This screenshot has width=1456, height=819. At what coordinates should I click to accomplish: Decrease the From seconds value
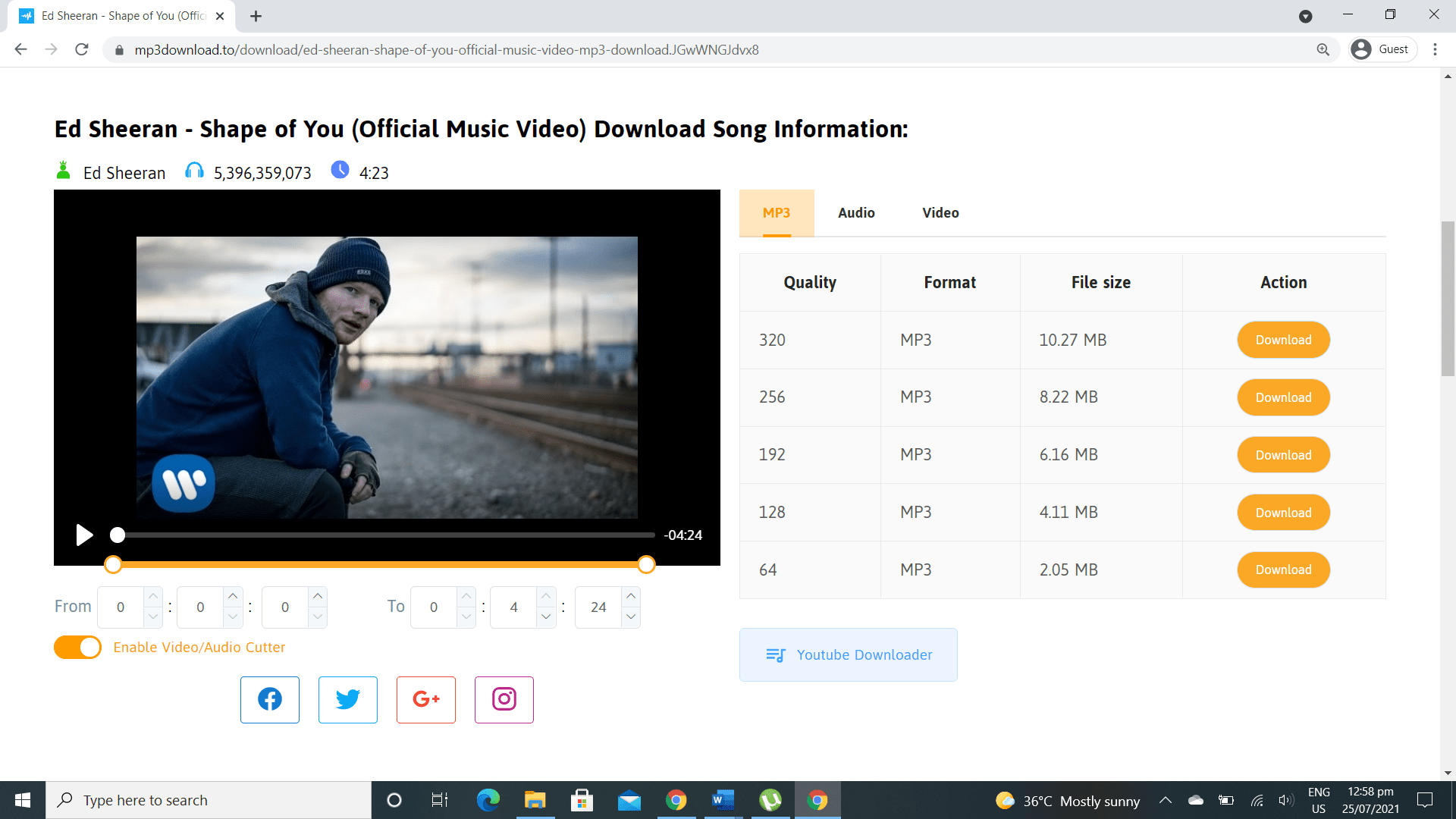318,617
